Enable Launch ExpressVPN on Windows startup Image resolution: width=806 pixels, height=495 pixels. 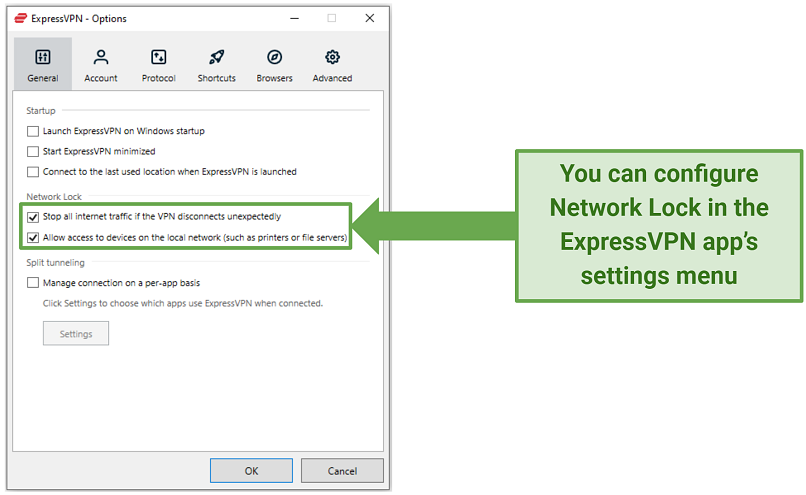pos(33,131)
